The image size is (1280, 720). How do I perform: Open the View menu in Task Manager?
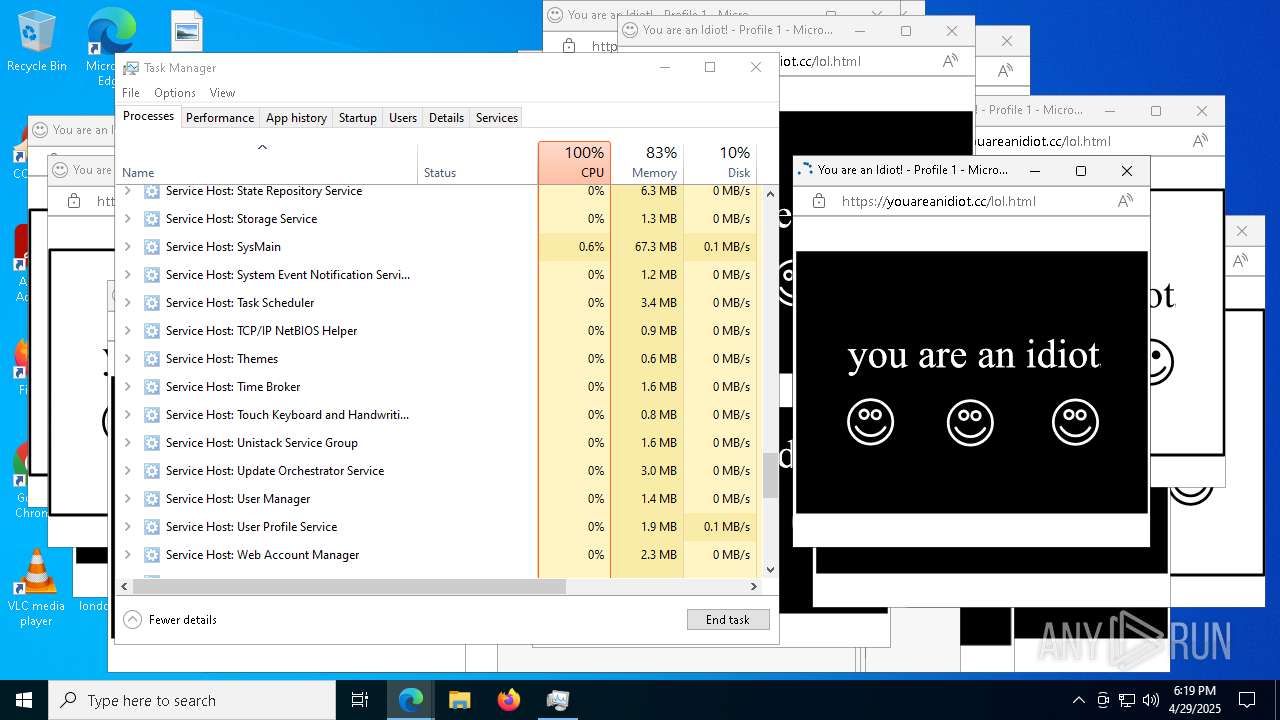click(x=222, y=93)
